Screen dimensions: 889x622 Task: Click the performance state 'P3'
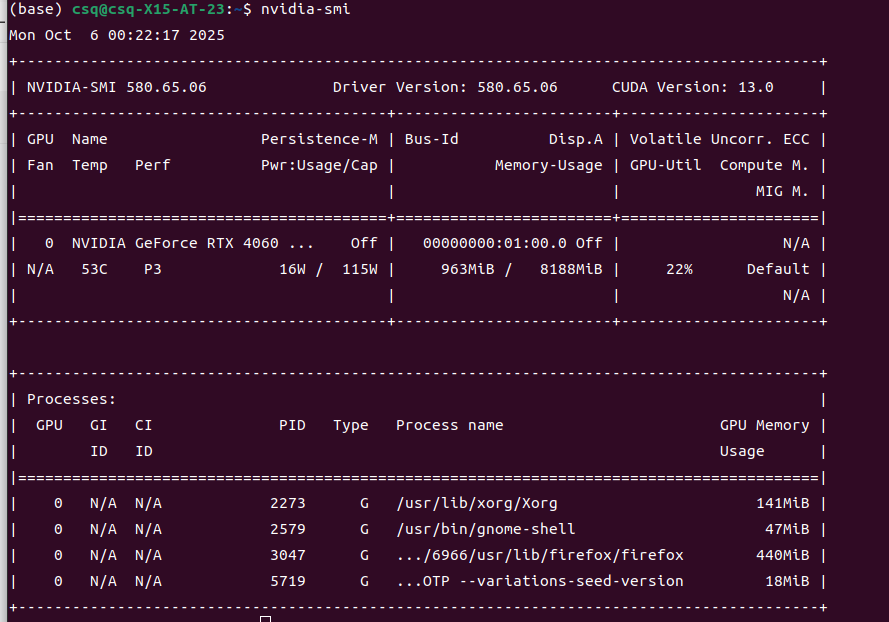coord(153,269)
